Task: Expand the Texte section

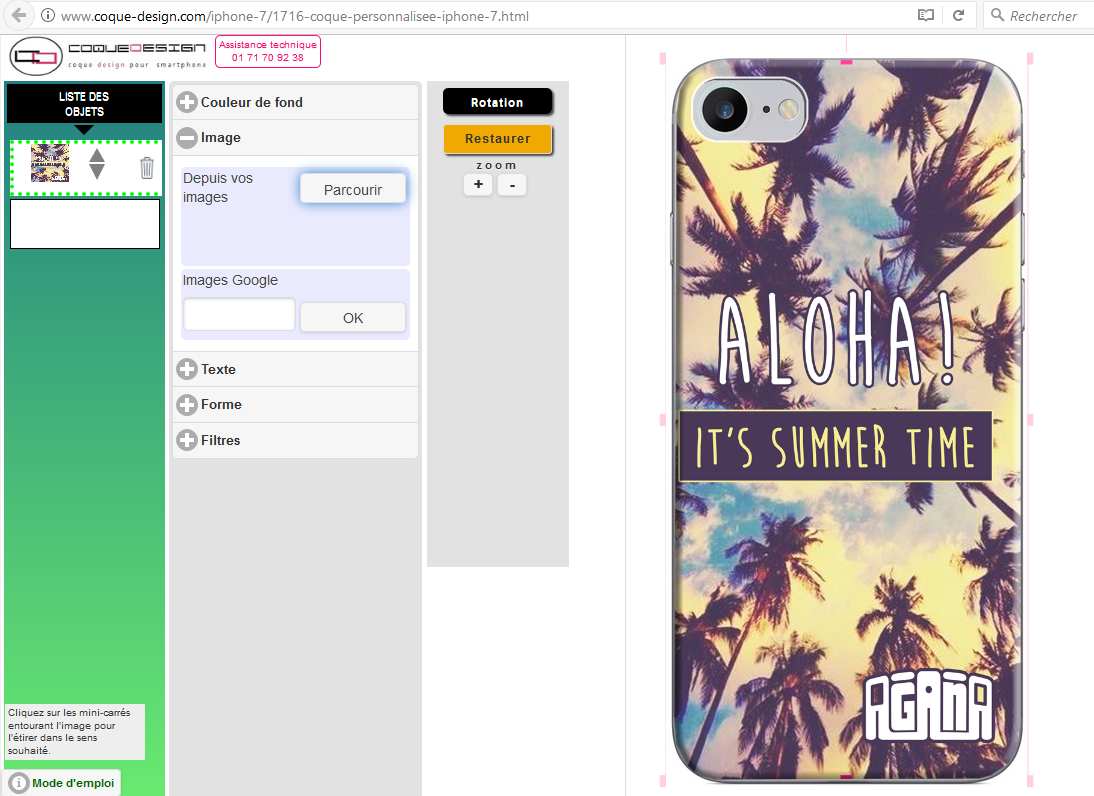Action: 295,369
